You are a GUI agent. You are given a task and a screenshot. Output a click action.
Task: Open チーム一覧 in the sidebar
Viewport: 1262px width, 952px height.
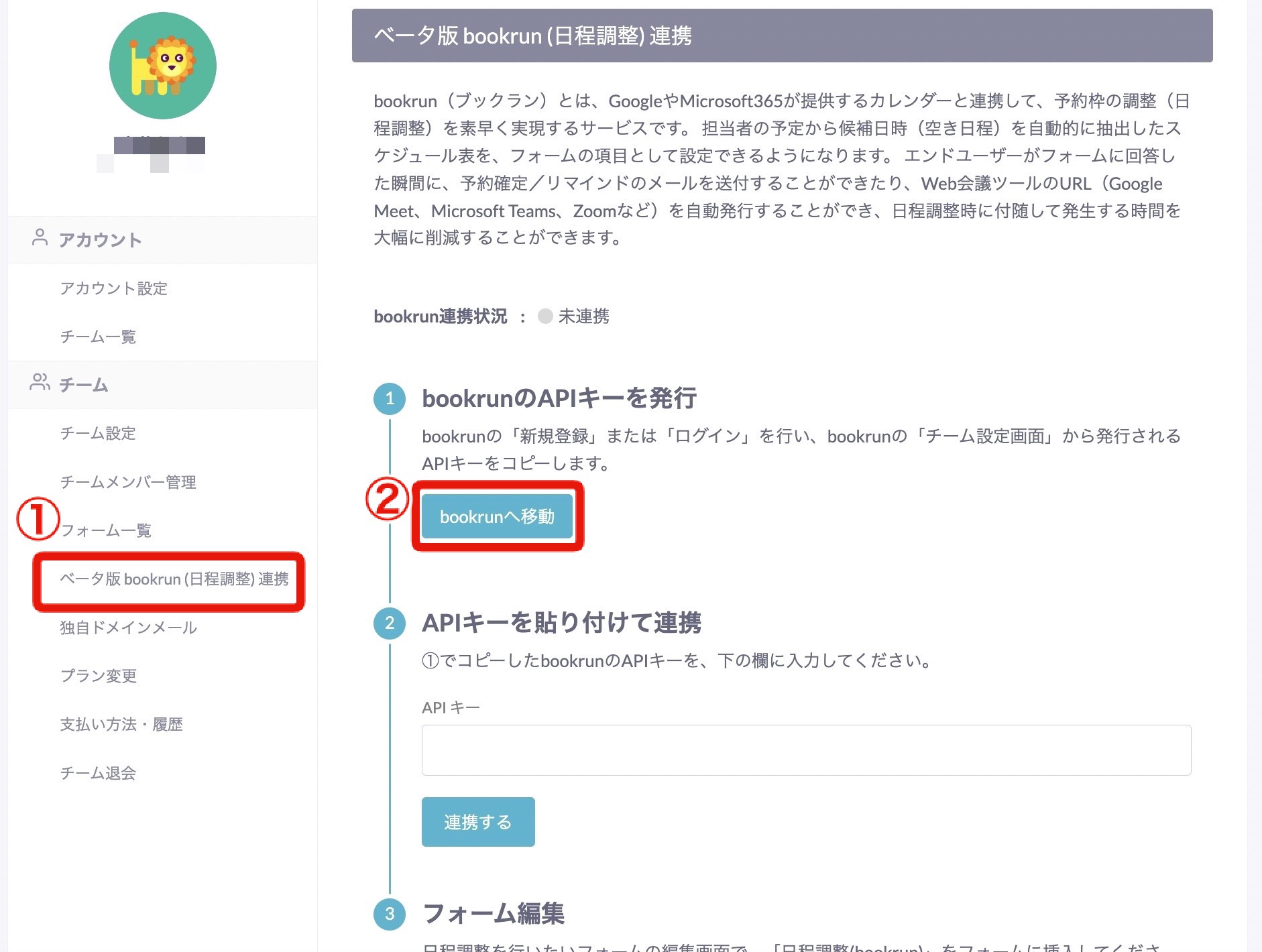(98, 337)
